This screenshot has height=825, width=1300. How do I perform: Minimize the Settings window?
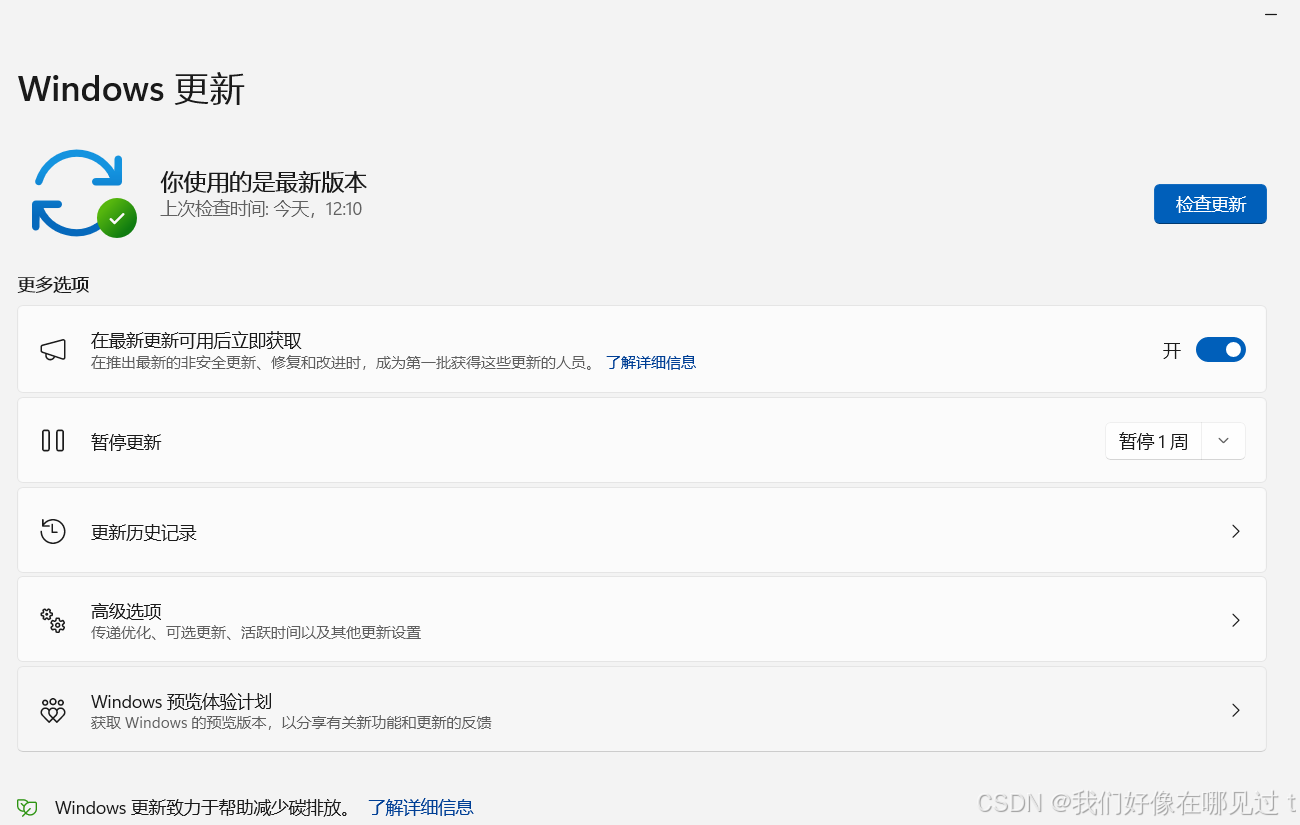tap(1271, 14)
